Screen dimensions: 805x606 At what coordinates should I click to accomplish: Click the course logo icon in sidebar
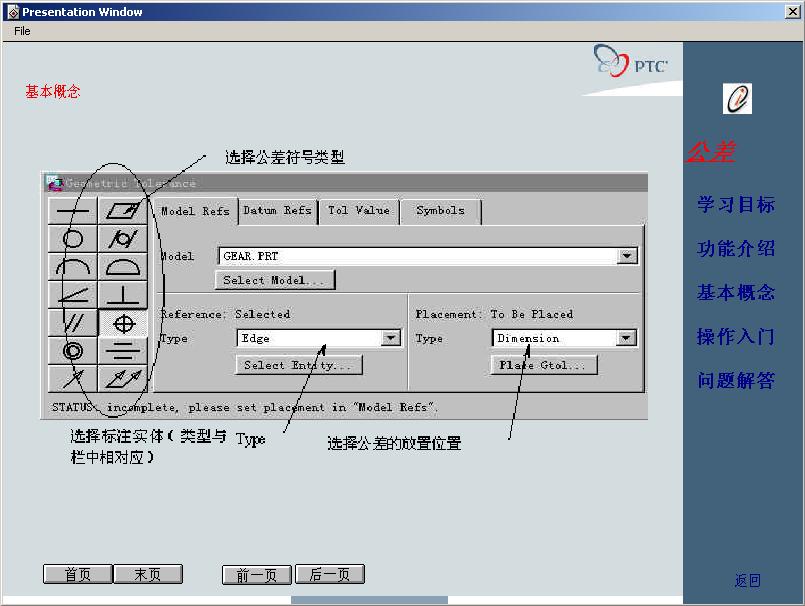pos(737,99)
